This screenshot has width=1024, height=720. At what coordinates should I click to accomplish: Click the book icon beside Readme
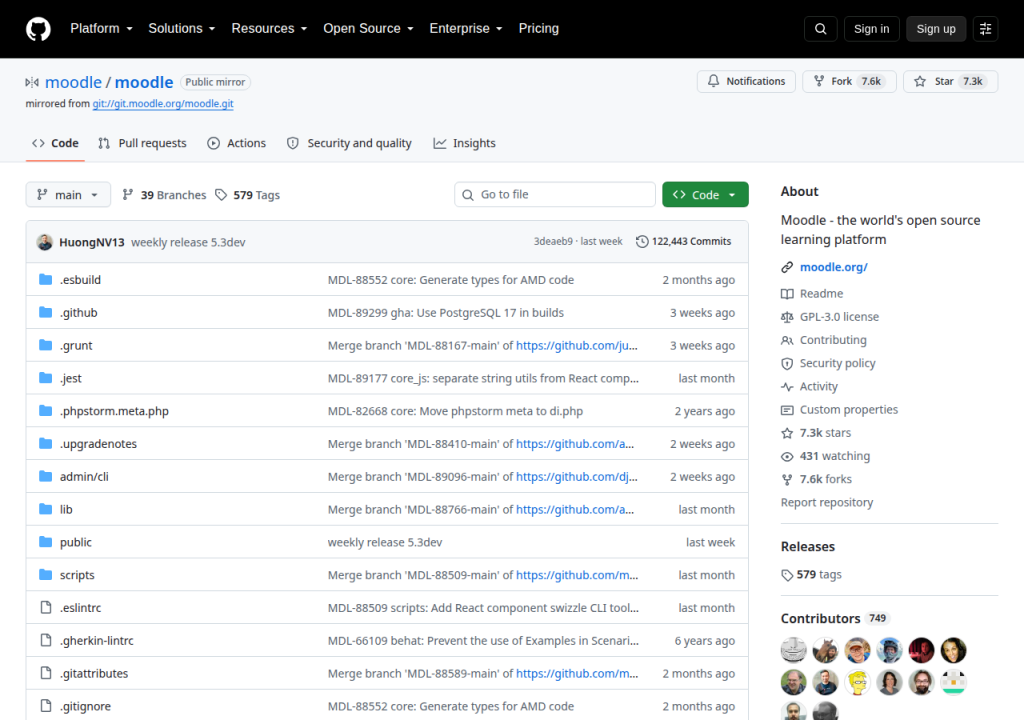(x=787, y=294)
